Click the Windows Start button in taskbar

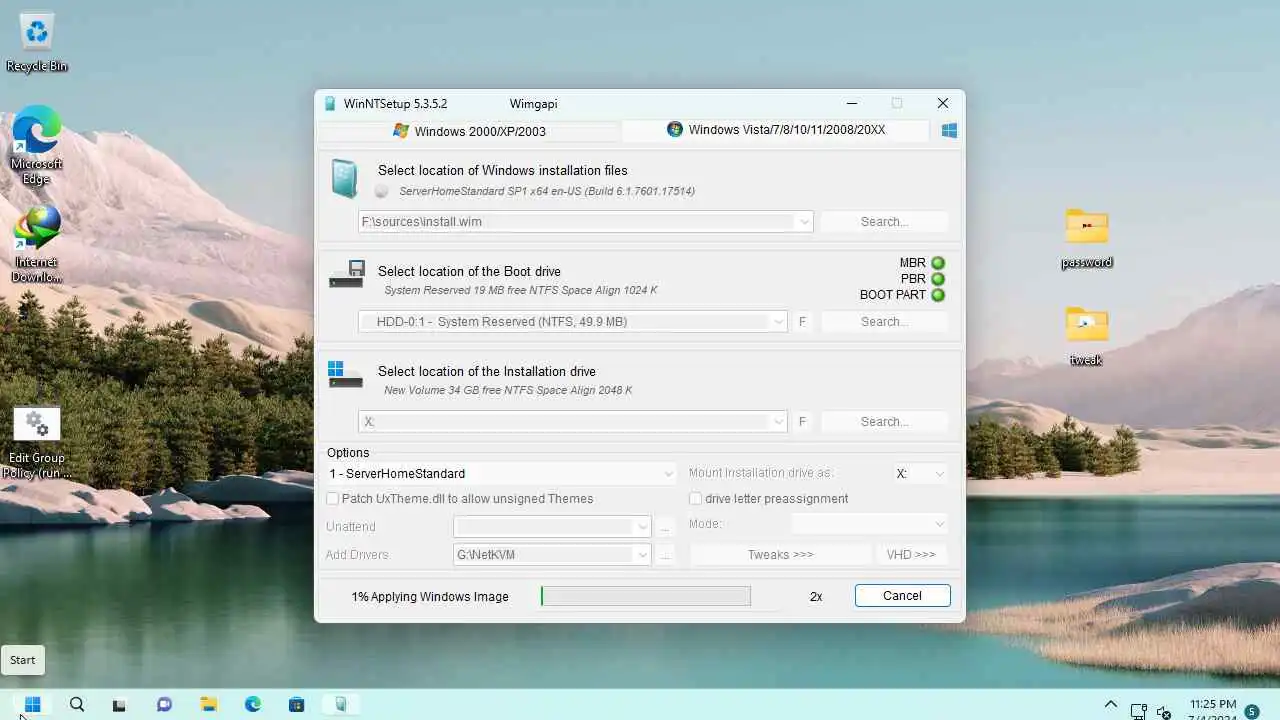pos(32,704)
